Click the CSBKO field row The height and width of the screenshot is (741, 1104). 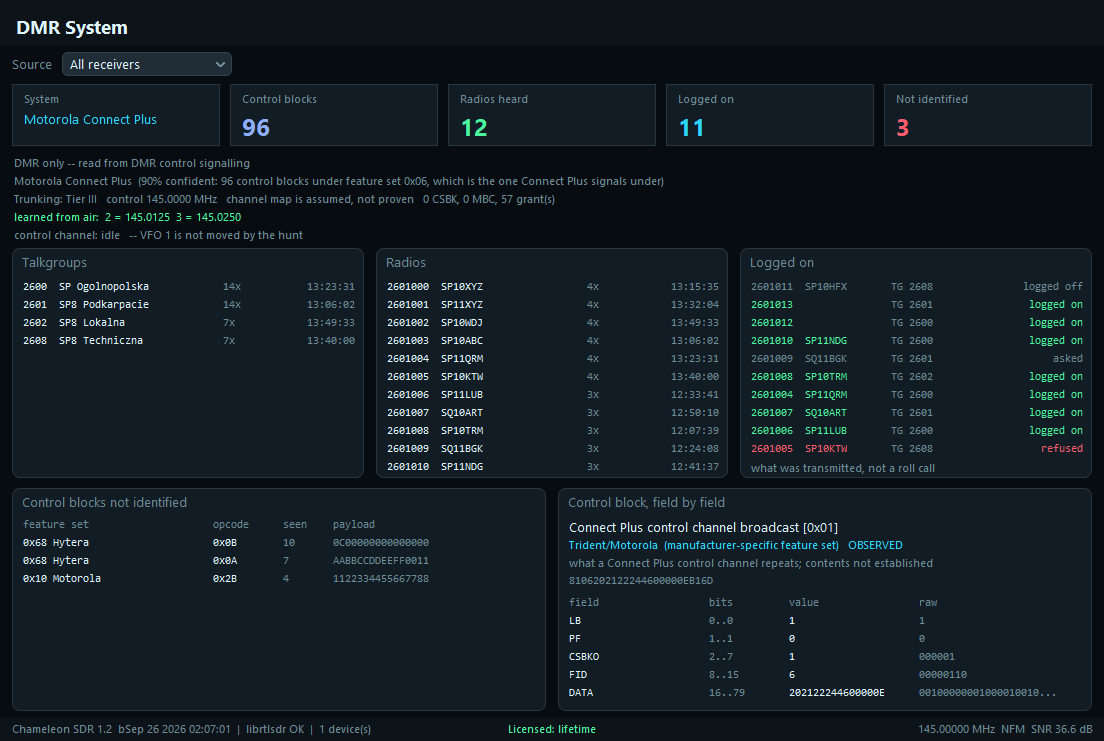pyautogui.click(x=824, y=656)
